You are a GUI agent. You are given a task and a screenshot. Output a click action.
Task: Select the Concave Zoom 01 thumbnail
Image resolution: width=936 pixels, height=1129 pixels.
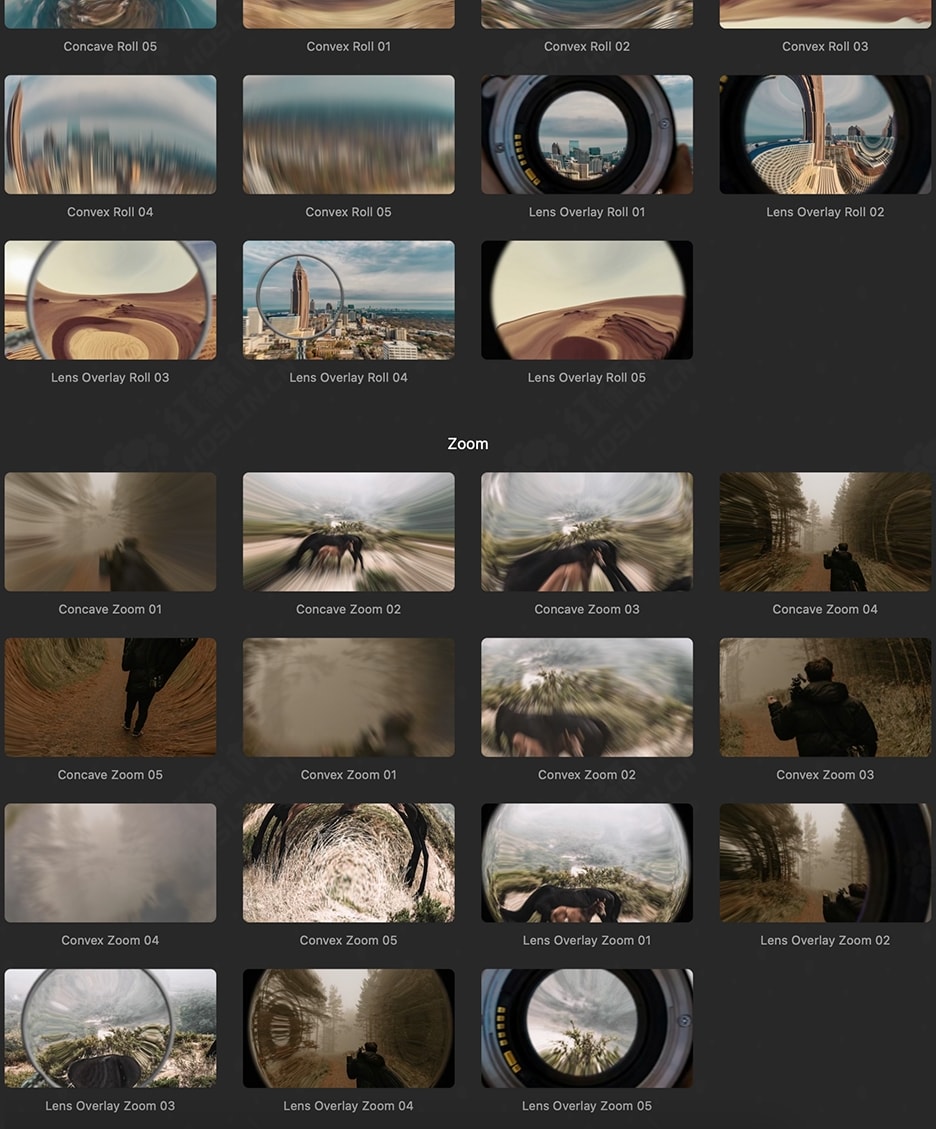click(x=110, y=532)
